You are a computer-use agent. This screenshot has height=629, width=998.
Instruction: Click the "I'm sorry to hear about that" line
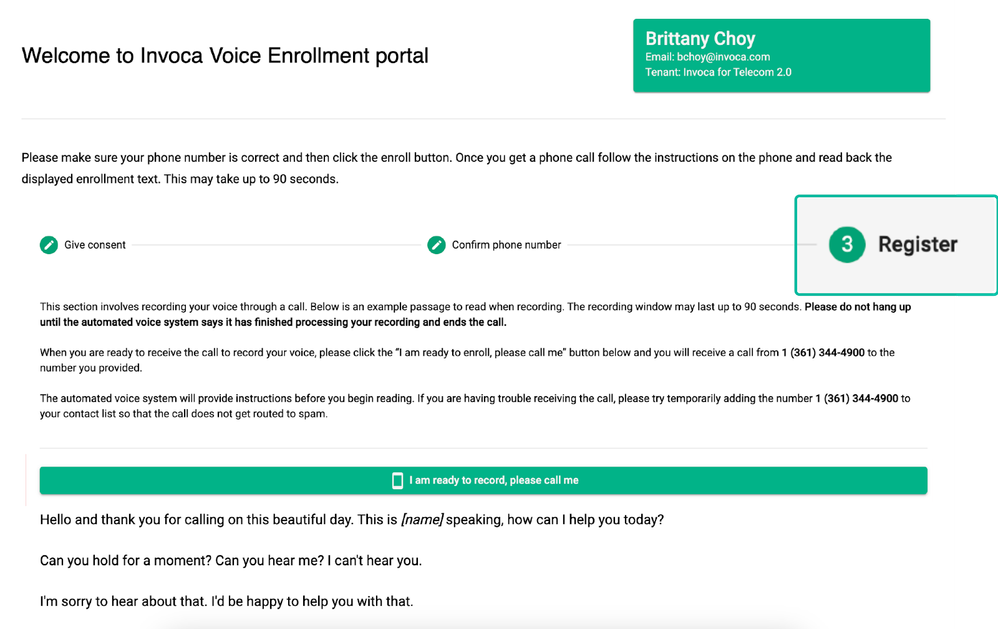tap(226, 601)
